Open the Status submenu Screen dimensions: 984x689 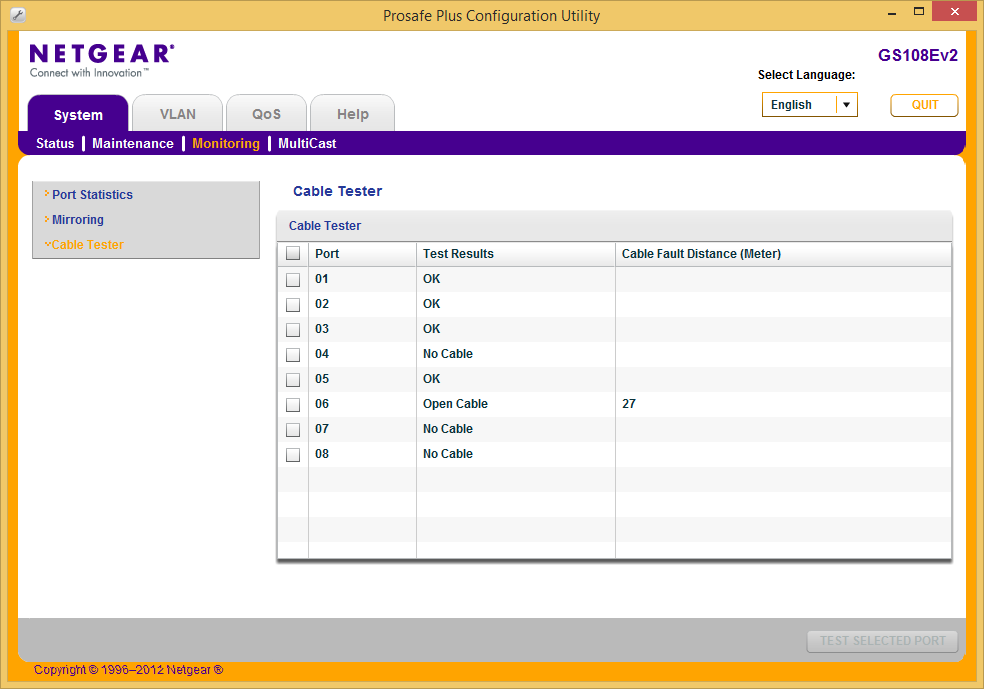tap(55, 144)
